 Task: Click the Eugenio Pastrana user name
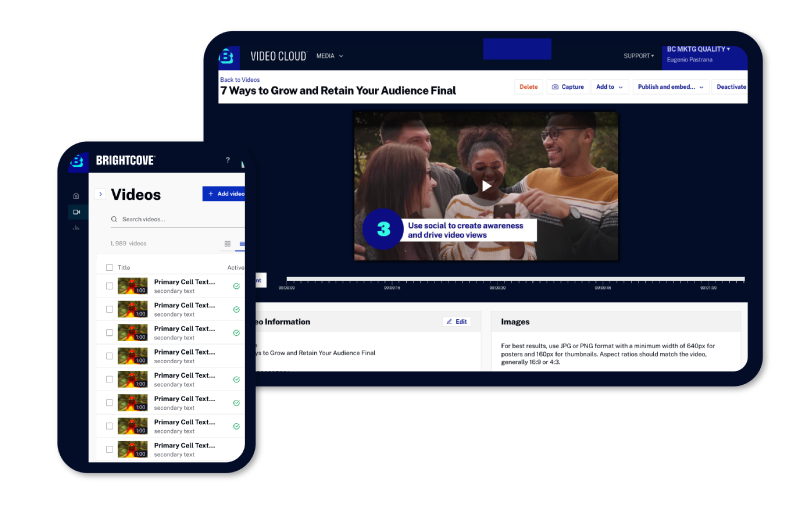tap(689, 60)
